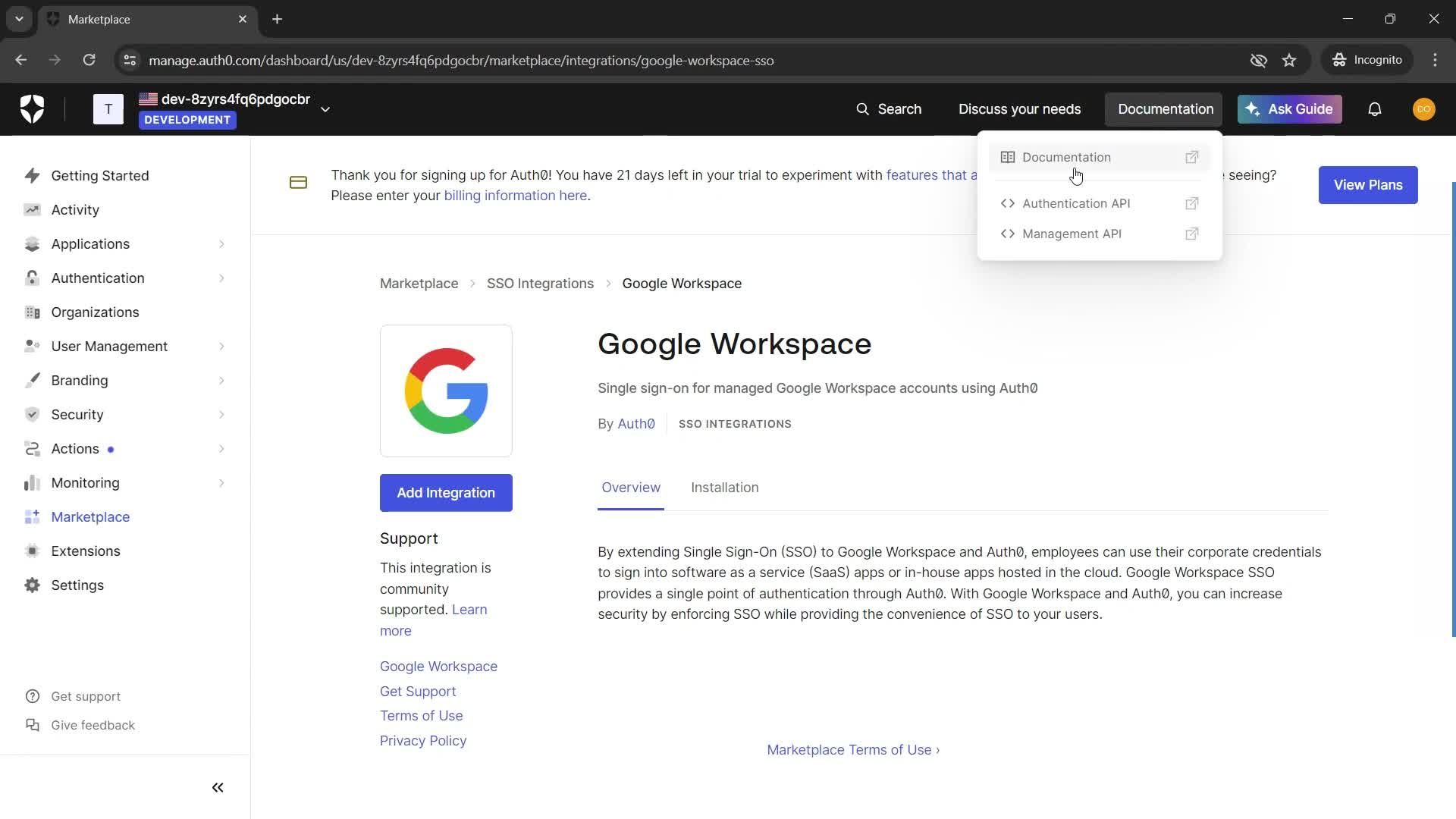
Task: Click the Applications stack icon
Action: pyautogui.click(x=32, y=244)
